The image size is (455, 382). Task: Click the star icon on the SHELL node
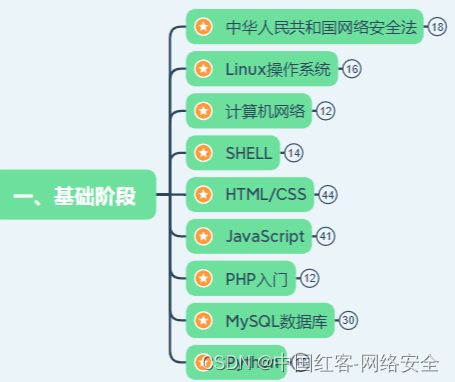coord(203,153)
